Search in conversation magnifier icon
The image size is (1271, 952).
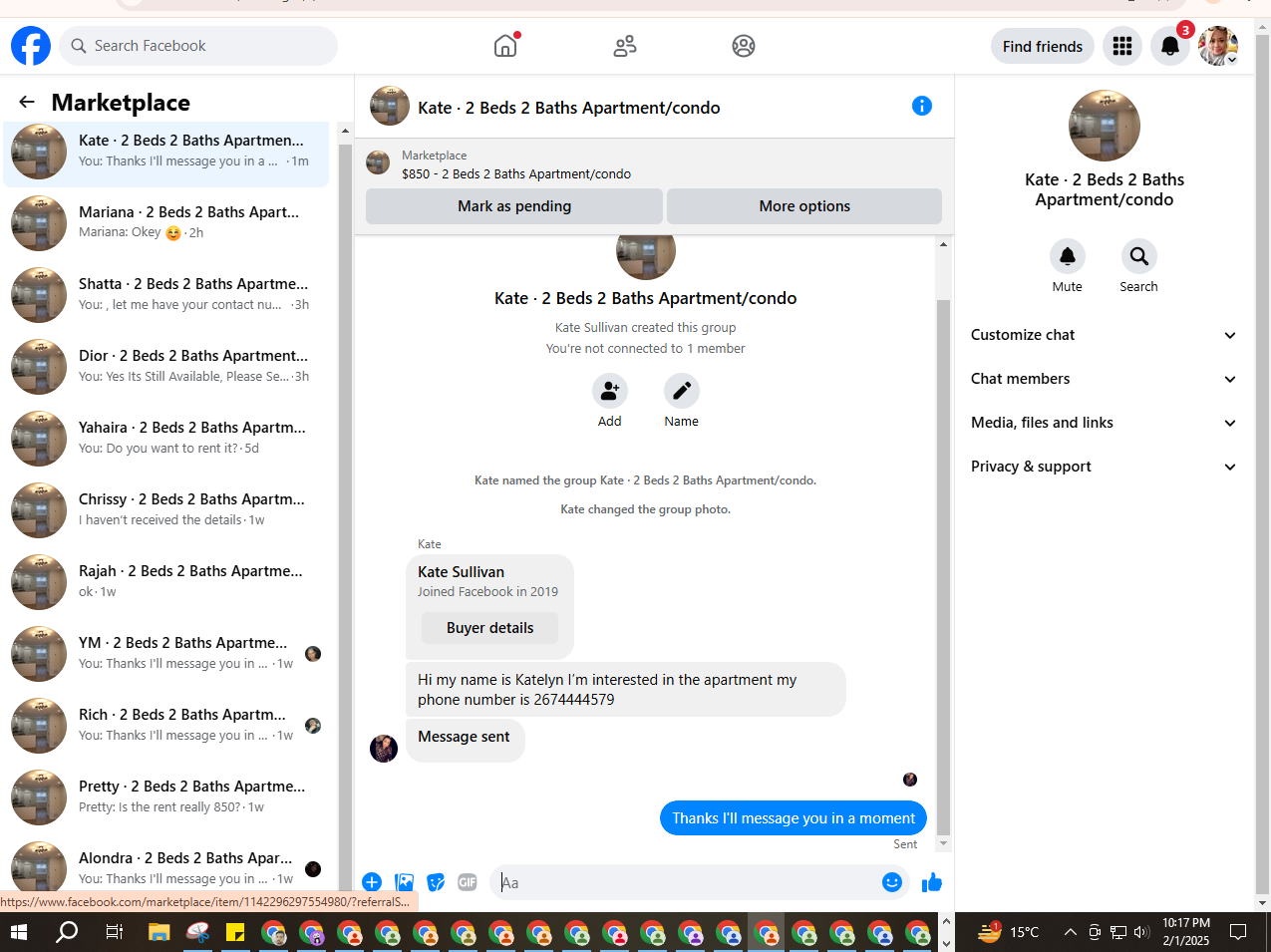click(1139, 256)
